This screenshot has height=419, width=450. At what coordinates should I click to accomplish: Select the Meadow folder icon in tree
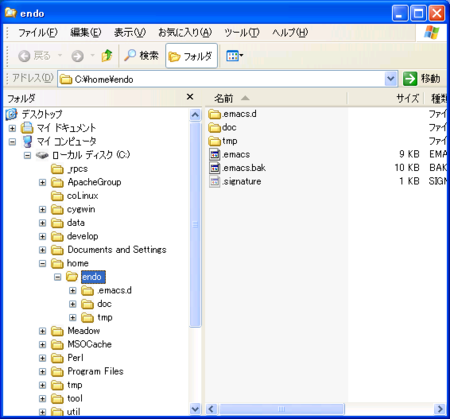point(57,331)
